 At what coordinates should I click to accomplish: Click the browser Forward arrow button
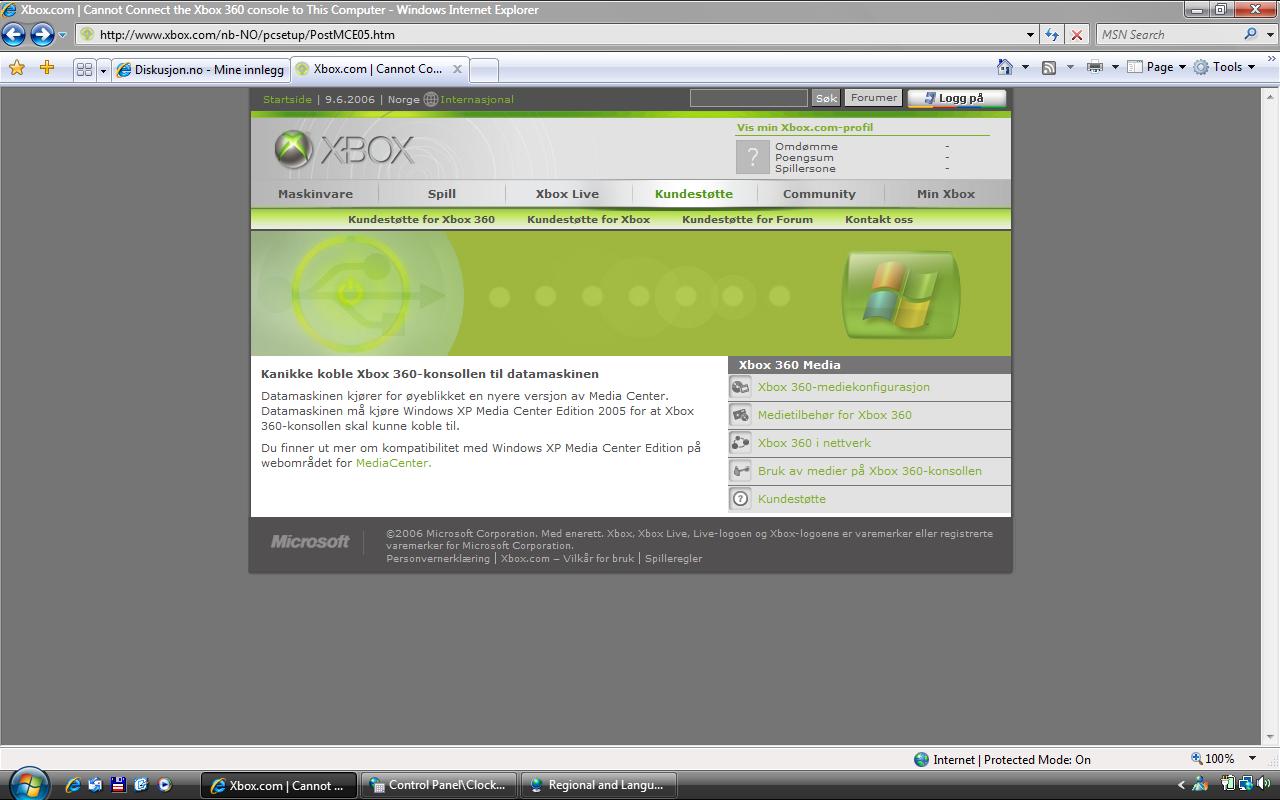coord(42,35)
